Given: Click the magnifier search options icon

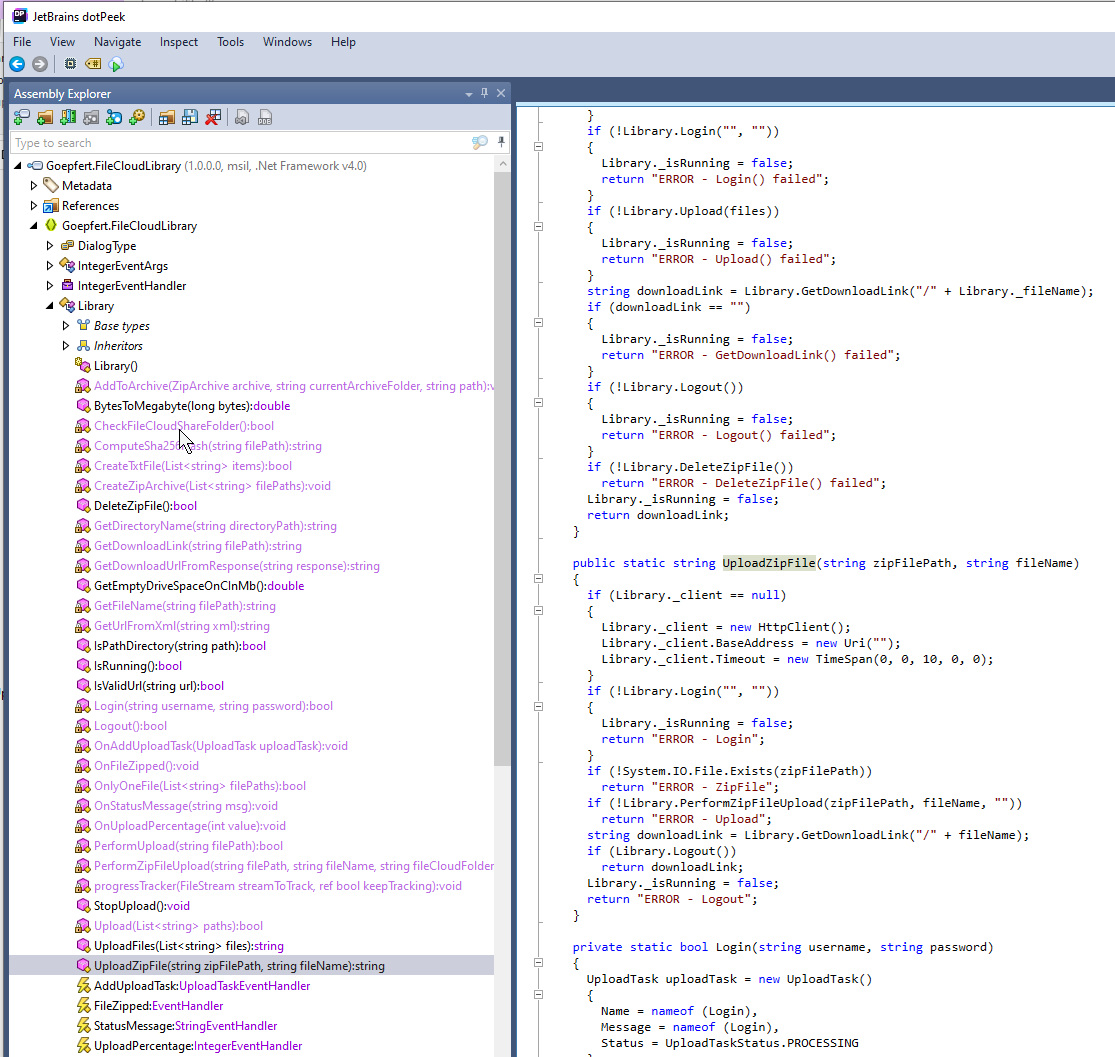Looking at the screenshot, I should (x=480, y=142).
